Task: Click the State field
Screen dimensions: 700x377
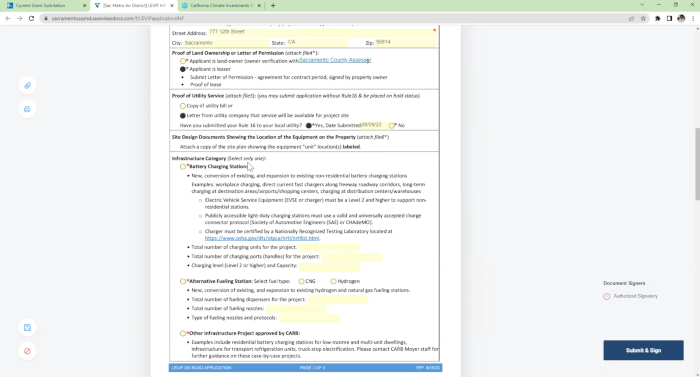Action: pyautogui.click(x=317, y=42)
